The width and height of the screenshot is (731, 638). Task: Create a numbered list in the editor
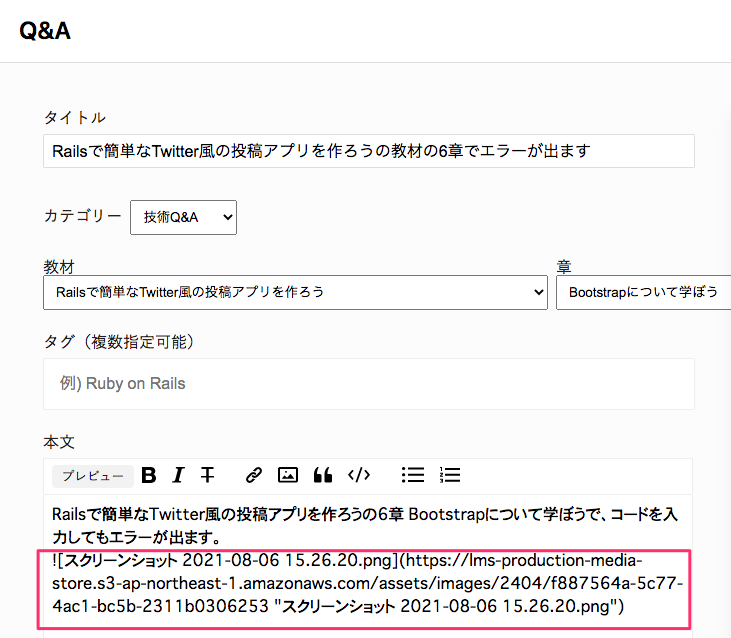point(450,475)
